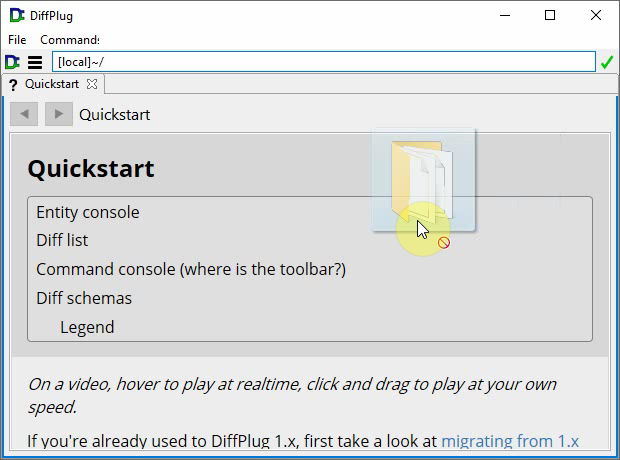
Task: Click the green checkmark beside the command field
Action: 607,62
